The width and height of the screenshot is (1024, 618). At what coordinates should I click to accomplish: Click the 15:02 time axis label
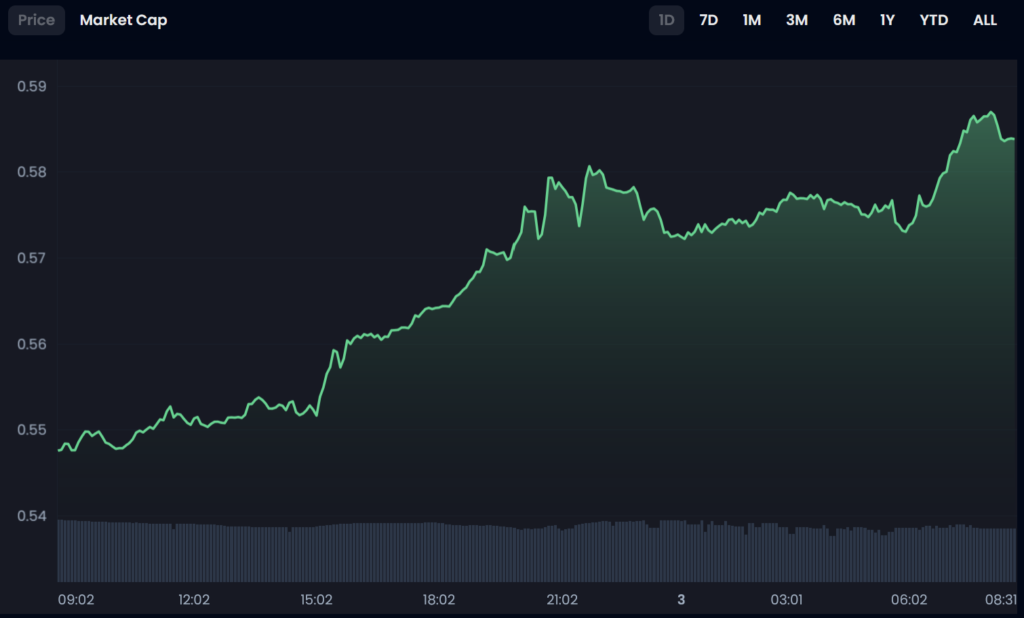[x=316, y=600]
